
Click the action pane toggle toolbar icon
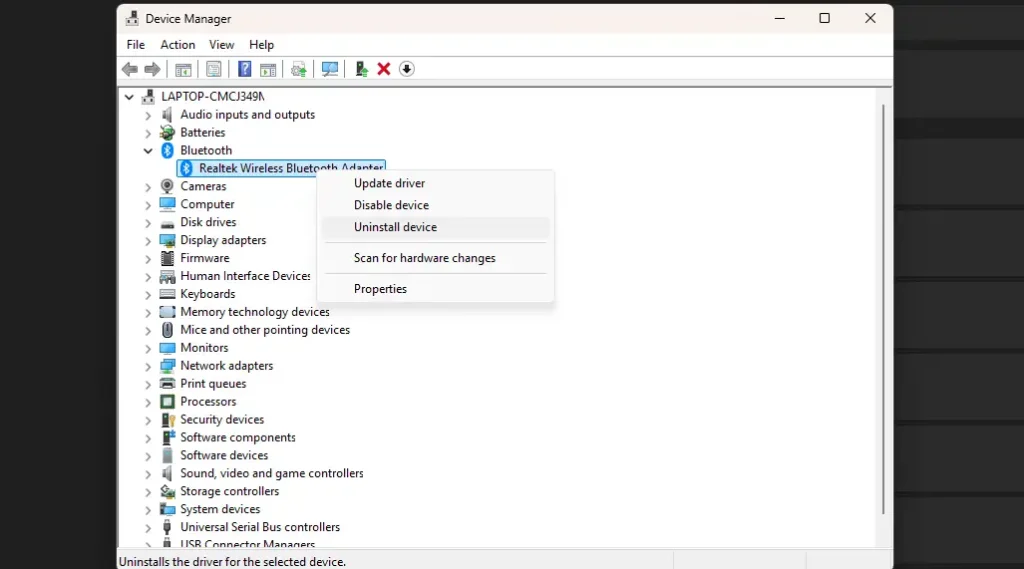(268, 69)
